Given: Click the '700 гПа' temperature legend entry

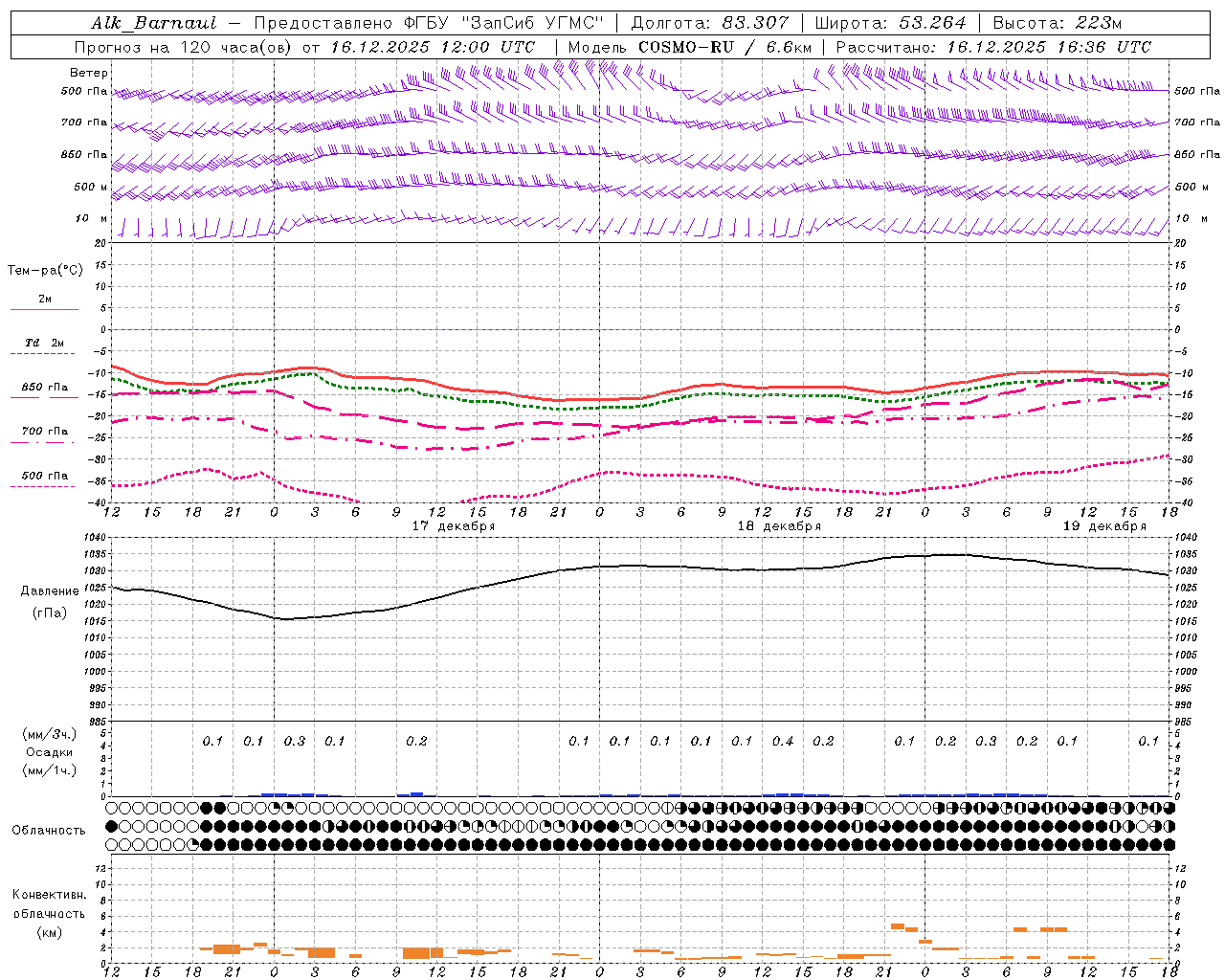Looking at the screenshot, I should (x=45, y=432).
